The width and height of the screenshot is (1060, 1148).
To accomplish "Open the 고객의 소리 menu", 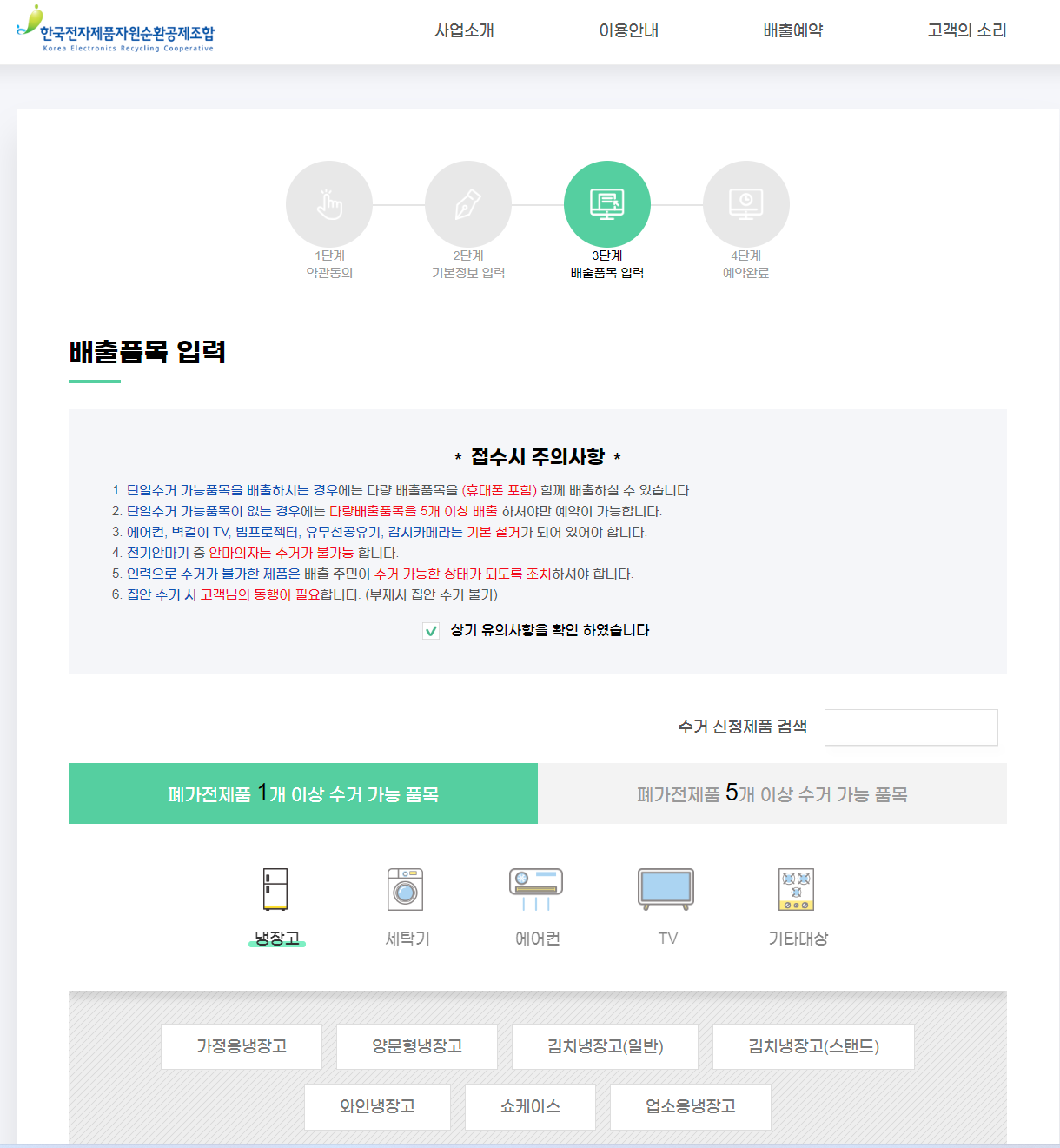I will coord(966,30).
